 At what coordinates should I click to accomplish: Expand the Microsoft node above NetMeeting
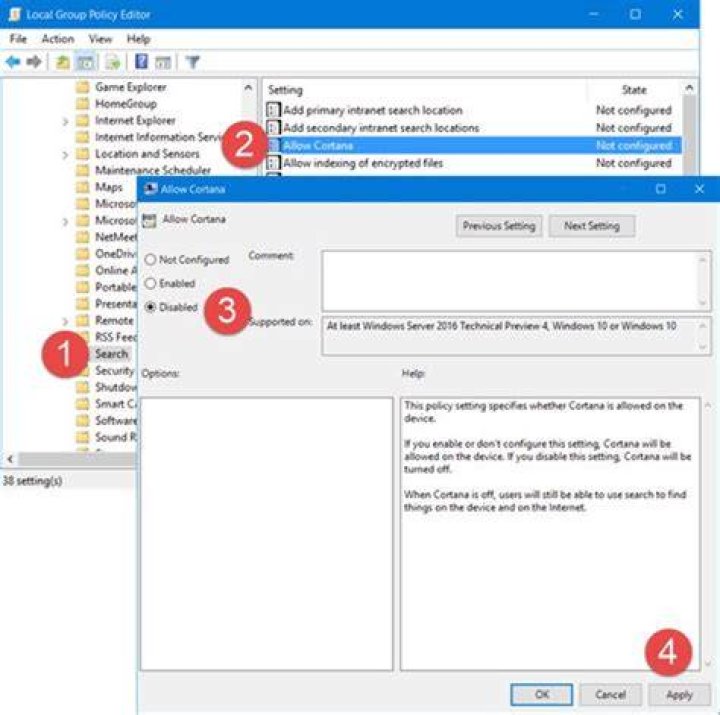click(x=65, y=221)
